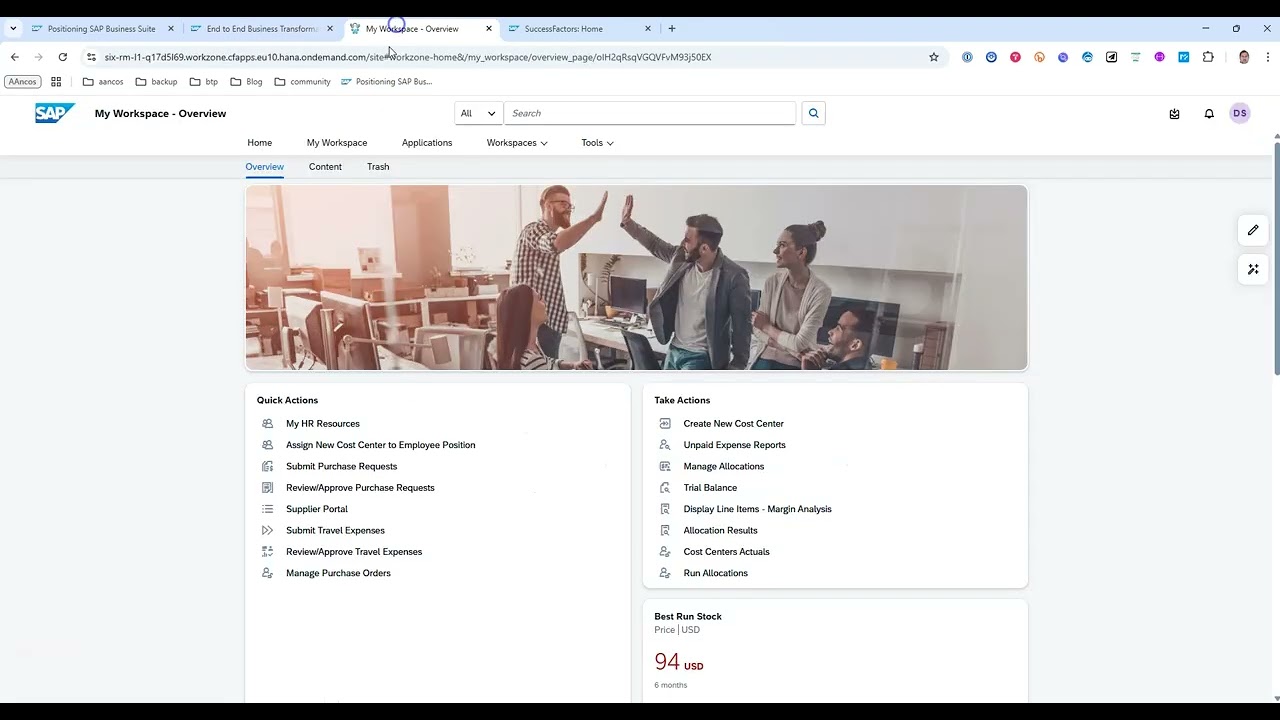Switch to Positioning SAP Business Suite tab
Viewport: 1280px width, 720px height.
102,29
